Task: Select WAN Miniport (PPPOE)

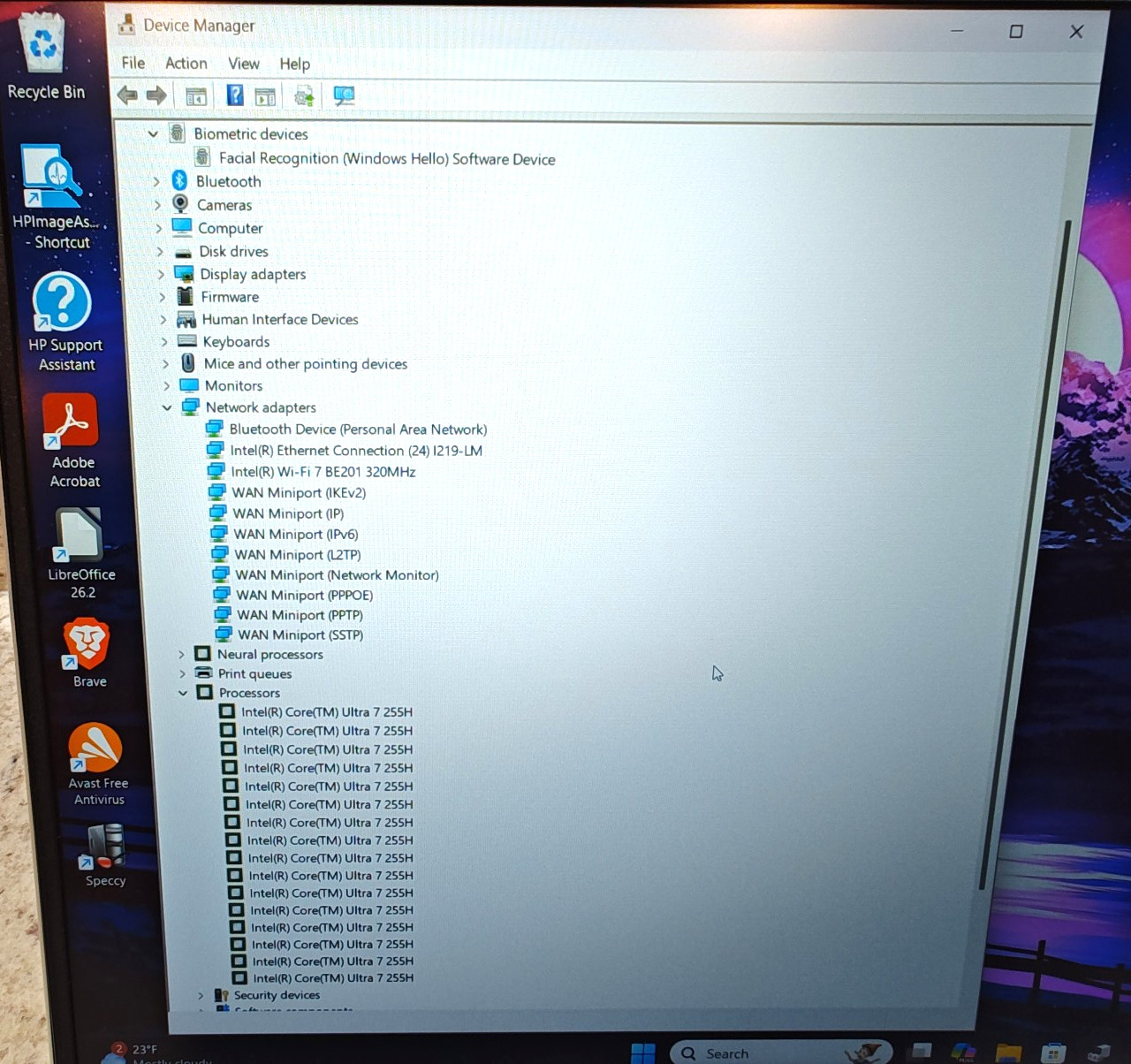Action: [305, 595]
